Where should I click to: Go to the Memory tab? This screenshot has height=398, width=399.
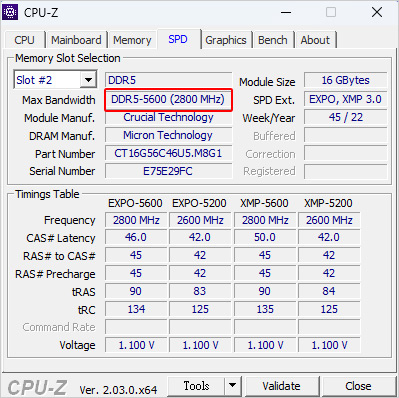(x=132, y=40)
